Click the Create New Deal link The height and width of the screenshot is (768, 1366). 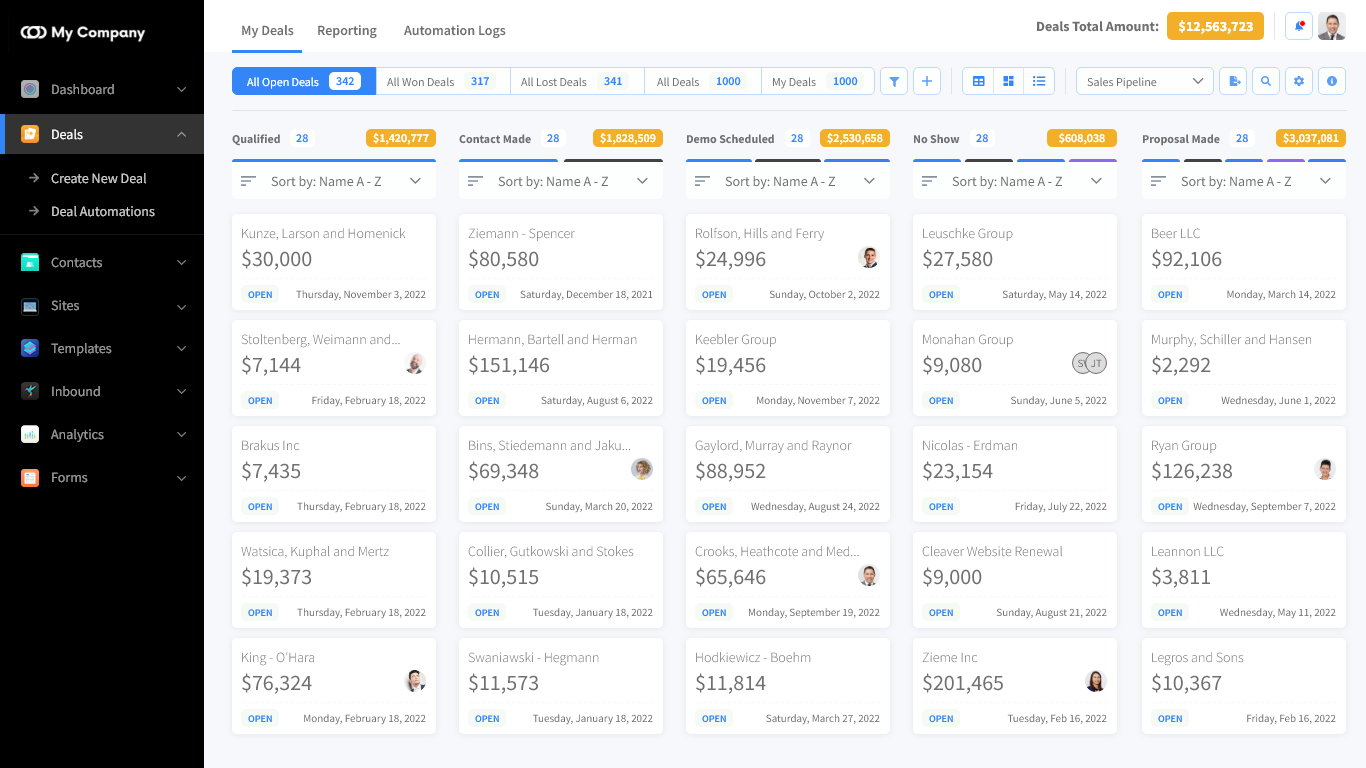99,178
